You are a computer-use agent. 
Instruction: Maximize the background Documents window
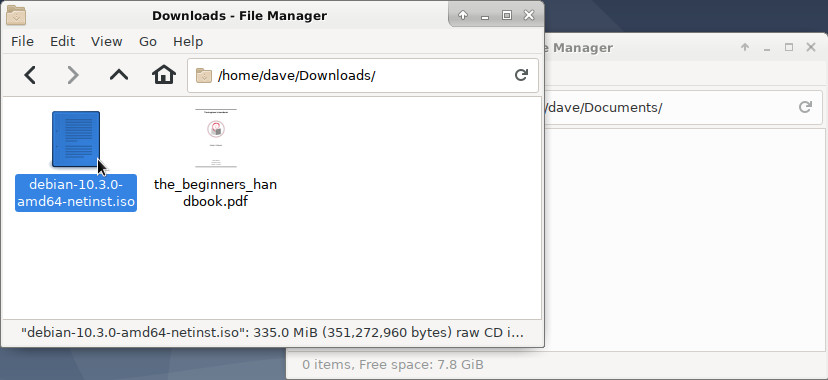click(x=789, y=48)
